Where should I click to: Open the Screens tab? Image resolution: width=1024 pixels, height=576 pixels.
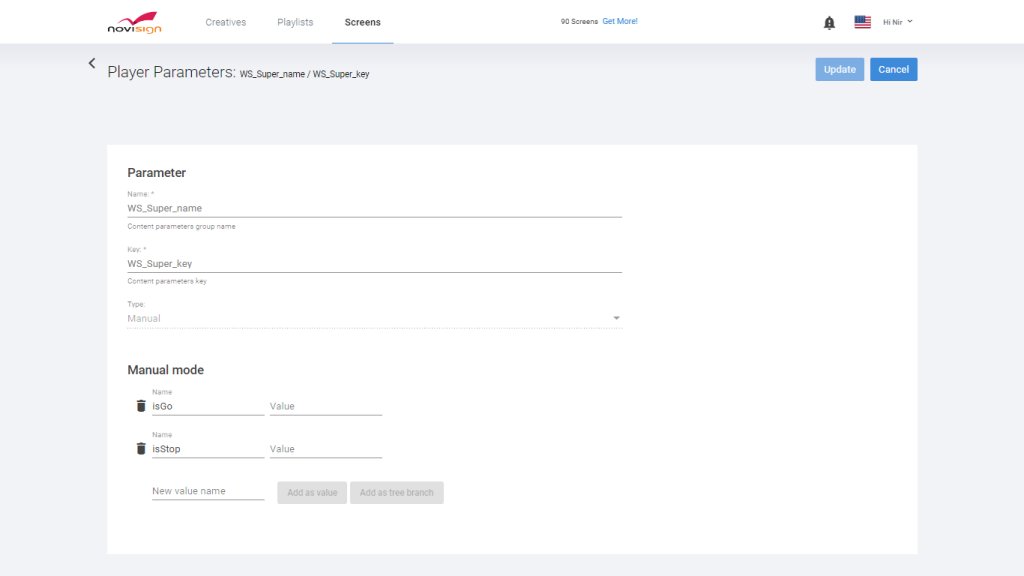click(x=362, y=22)
